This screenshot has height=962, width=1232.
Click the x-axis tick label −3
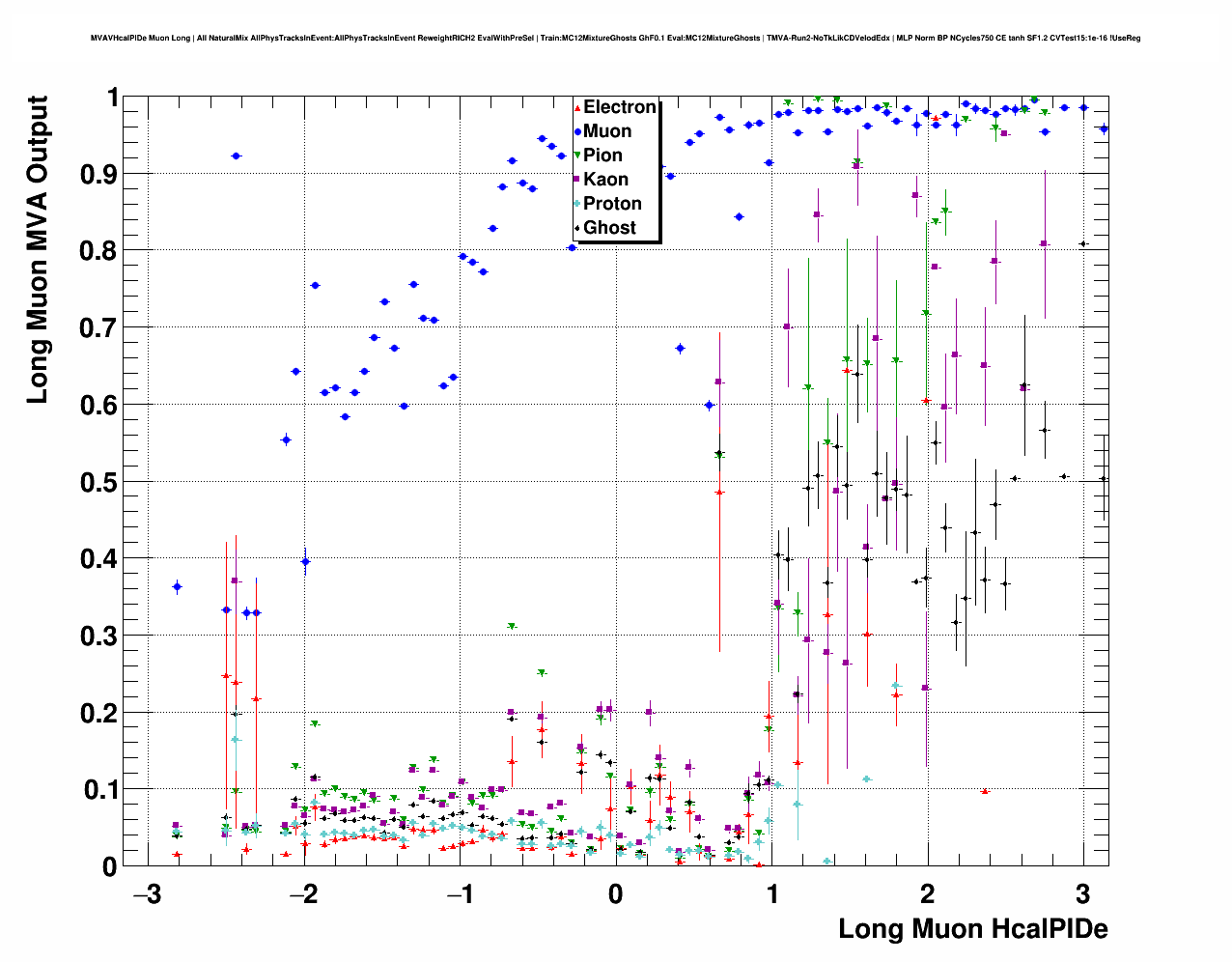tap(147, 894)
